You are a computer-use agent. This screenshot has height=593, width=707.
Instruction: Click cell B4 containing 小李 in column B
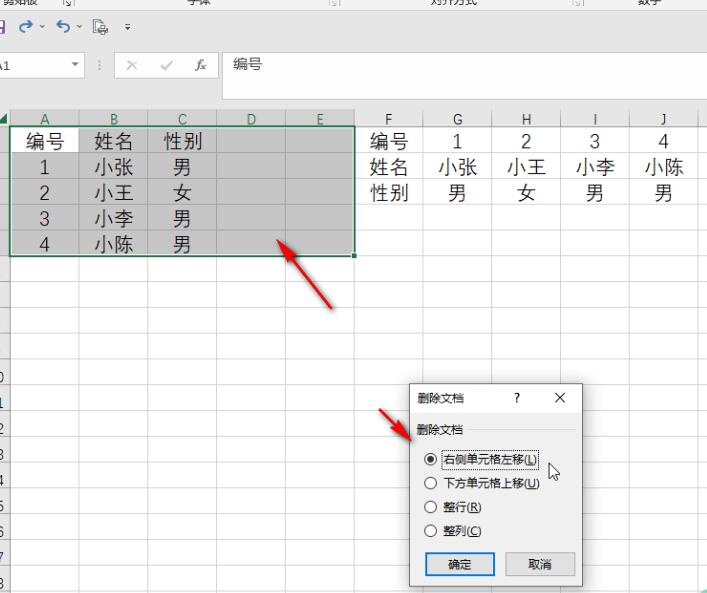pyautogui.click(x=114, y=218)
